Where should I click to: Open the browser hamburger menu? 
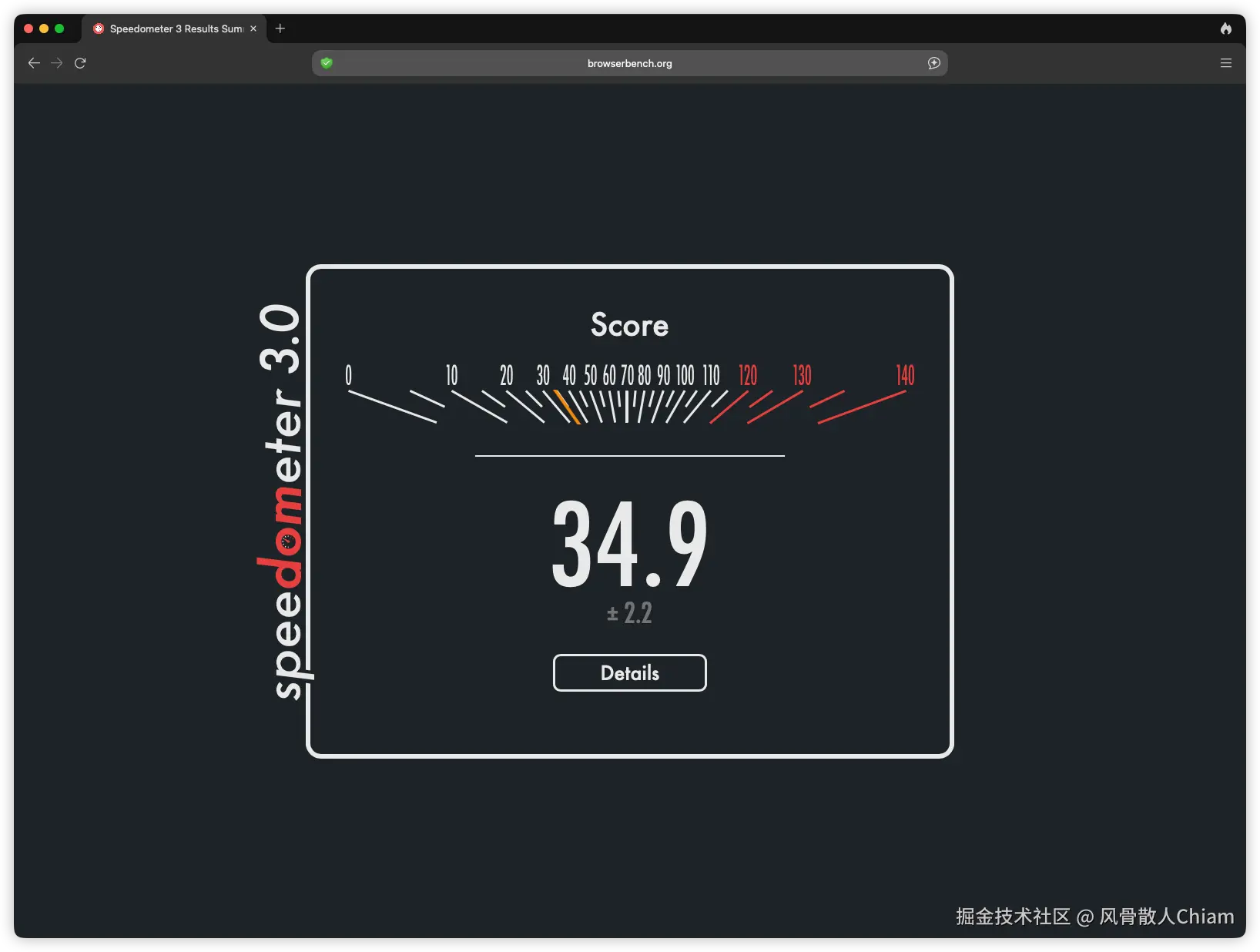pyautogui.click(x=1226, y=63)
